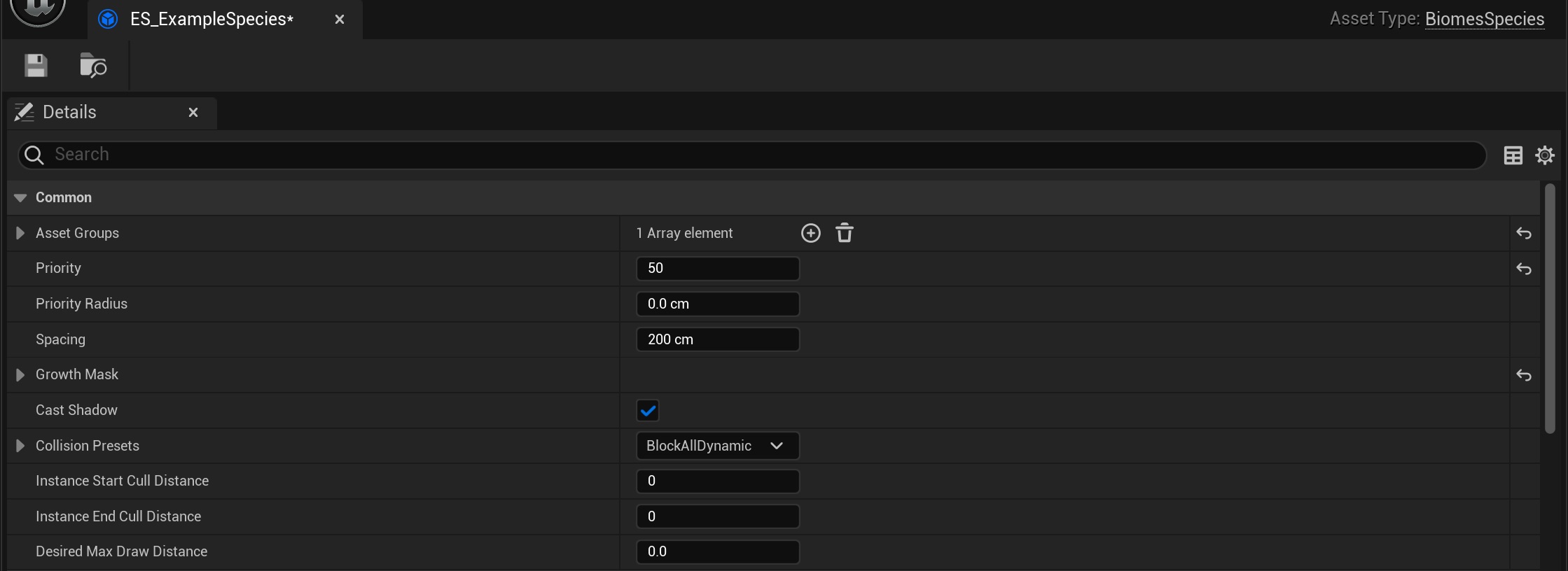Open Details view options gear icon

pyautogui.click(x=1544, y=155)
